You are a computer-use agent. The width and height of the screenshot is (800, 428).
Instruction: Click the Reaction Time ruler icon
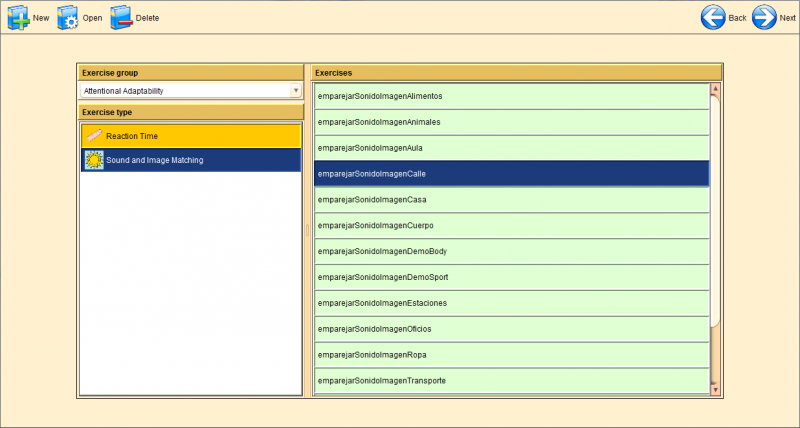94,136
